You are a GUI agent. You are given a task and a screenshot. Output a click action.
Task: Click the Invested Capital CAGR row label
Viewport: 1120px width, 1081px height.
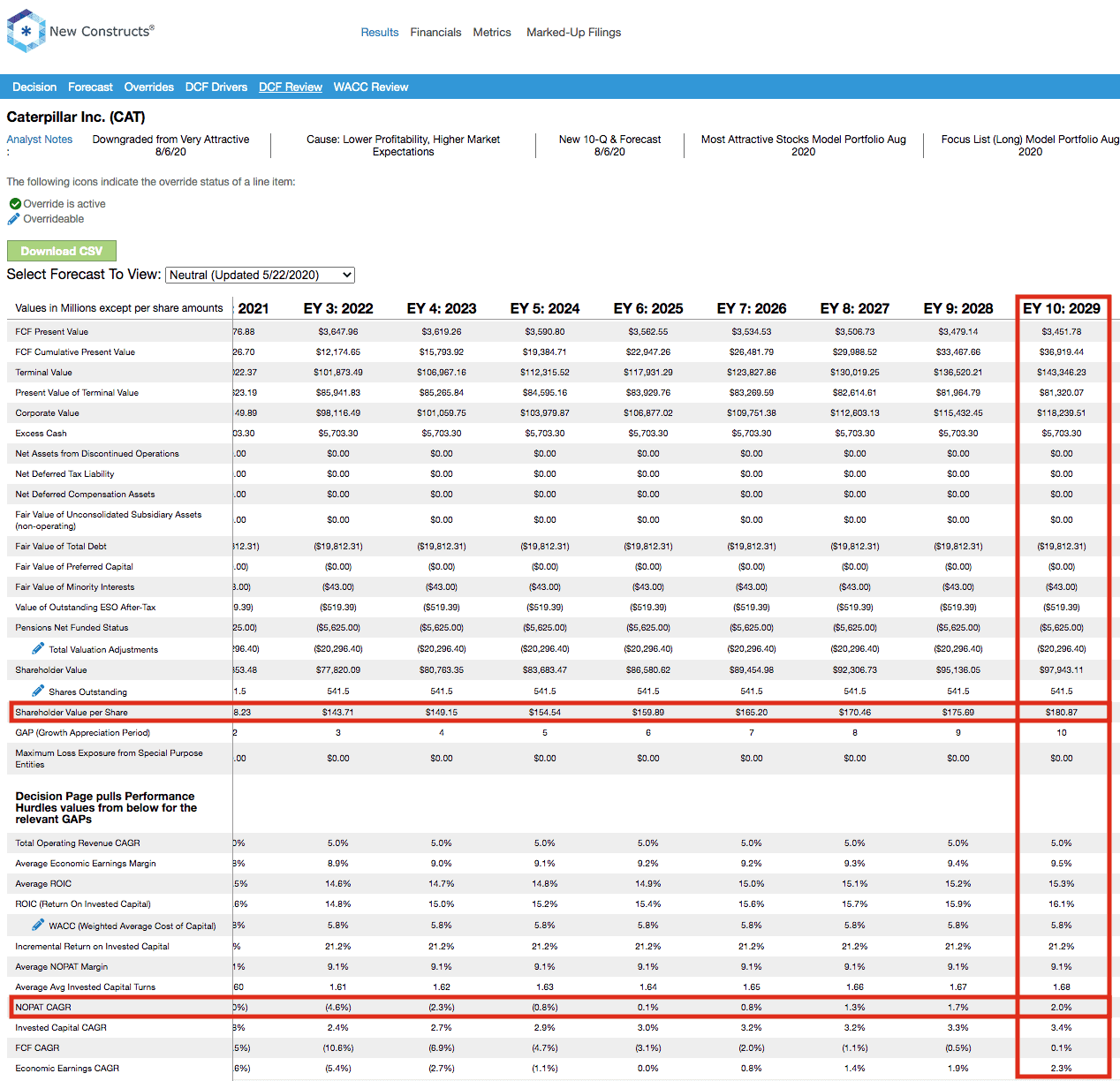coord(61,1028)
